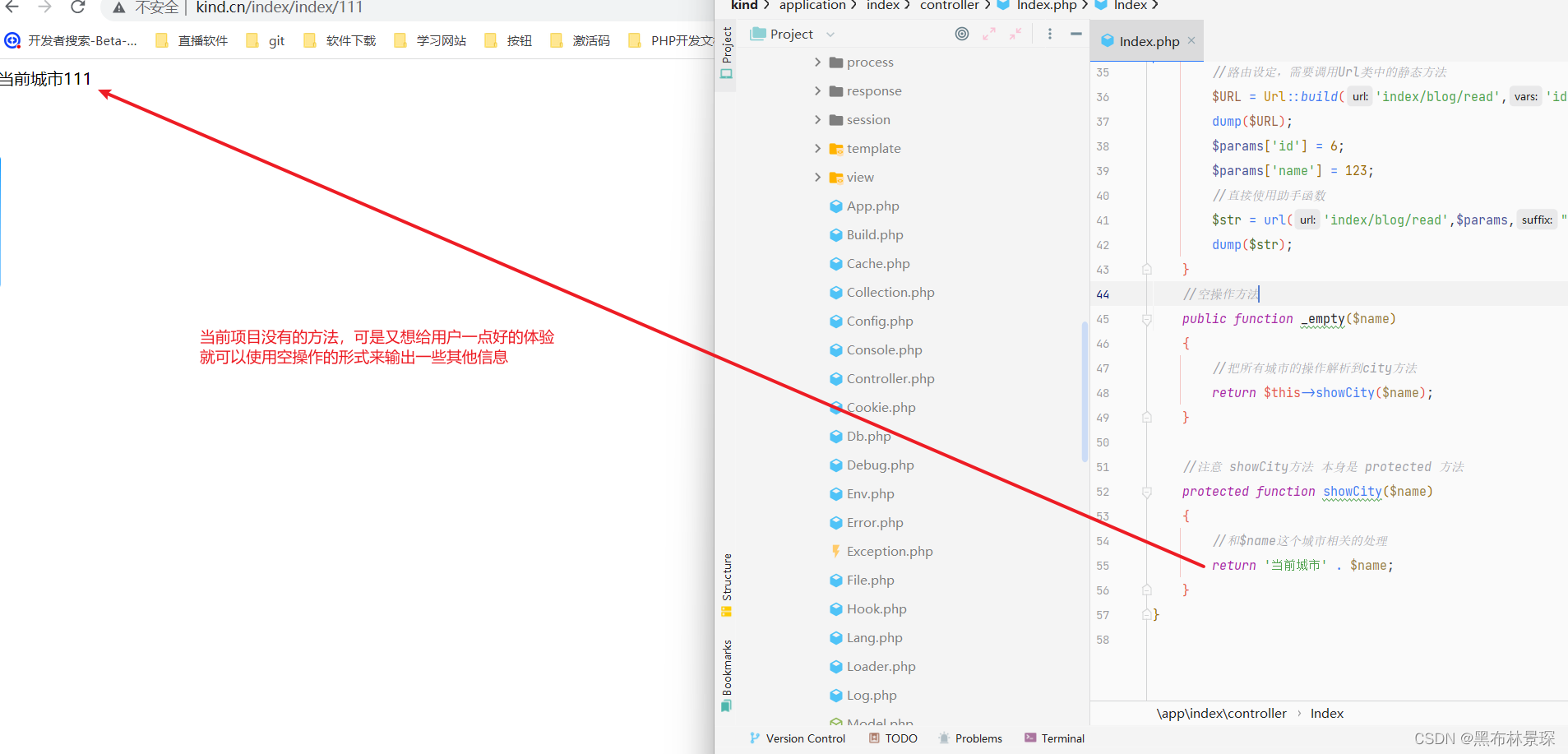1568x754 pixels.
Task: Collapse the _empty function at line 45
Action: [x=1146, y=319]
